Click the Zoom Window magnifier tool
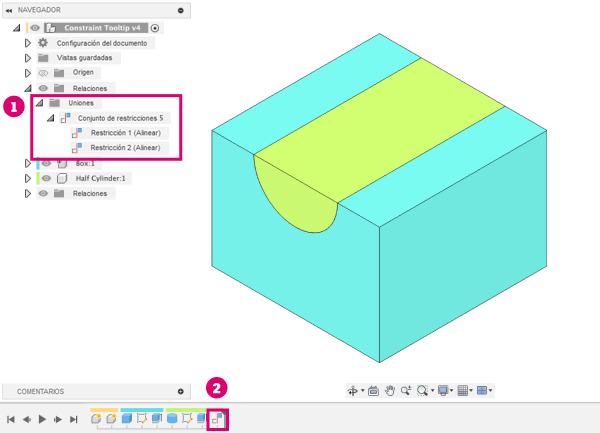The height and width of the screenshot is (433, 600). click(422, 391)
